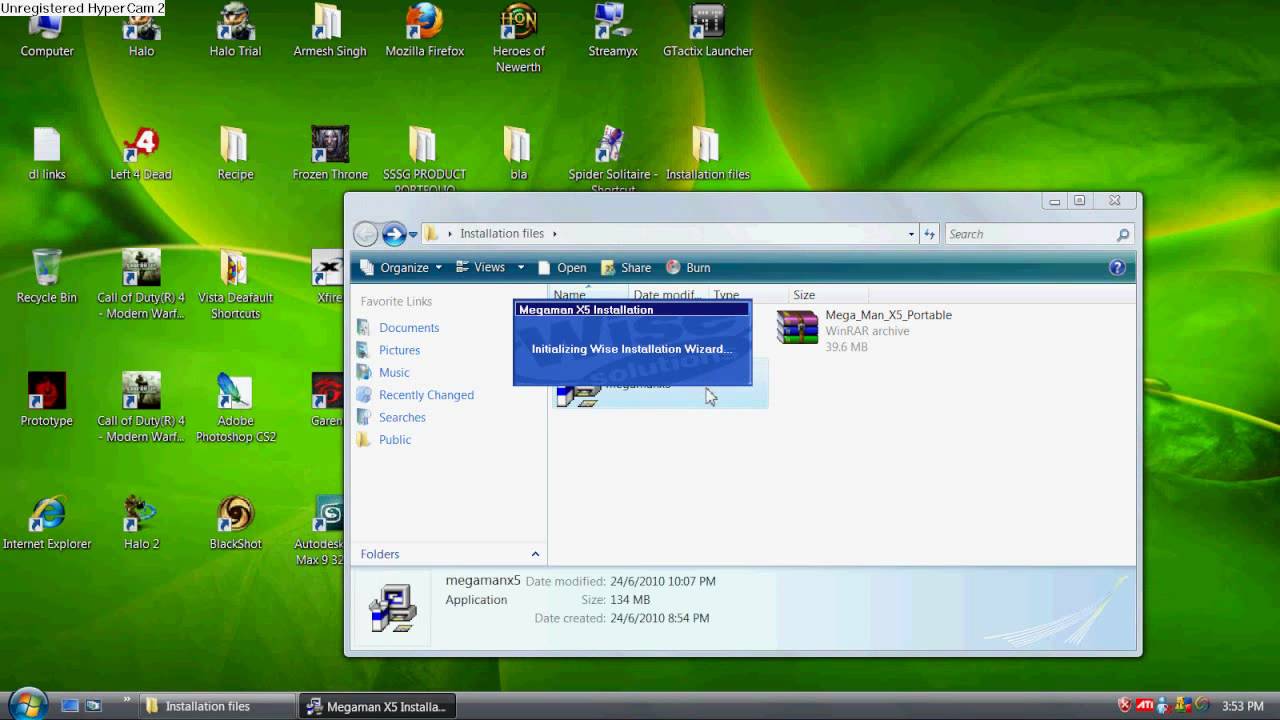1280x720 pixels.
Task: Open the Computer desktop icon
Action: coord(47,32)
